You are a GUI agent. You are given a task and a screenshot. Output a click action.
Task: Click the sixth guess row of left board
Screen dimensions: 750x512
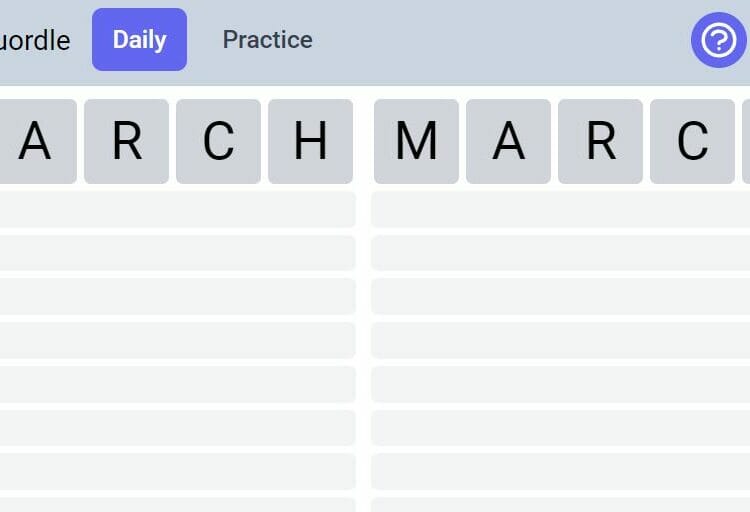coord(177,384)
